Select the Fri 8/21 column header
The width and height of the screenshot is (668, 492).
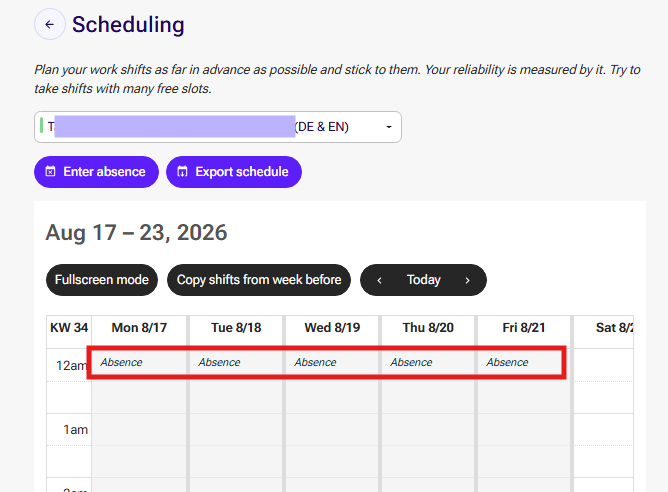pyautogui.click(x=524, y=328)
